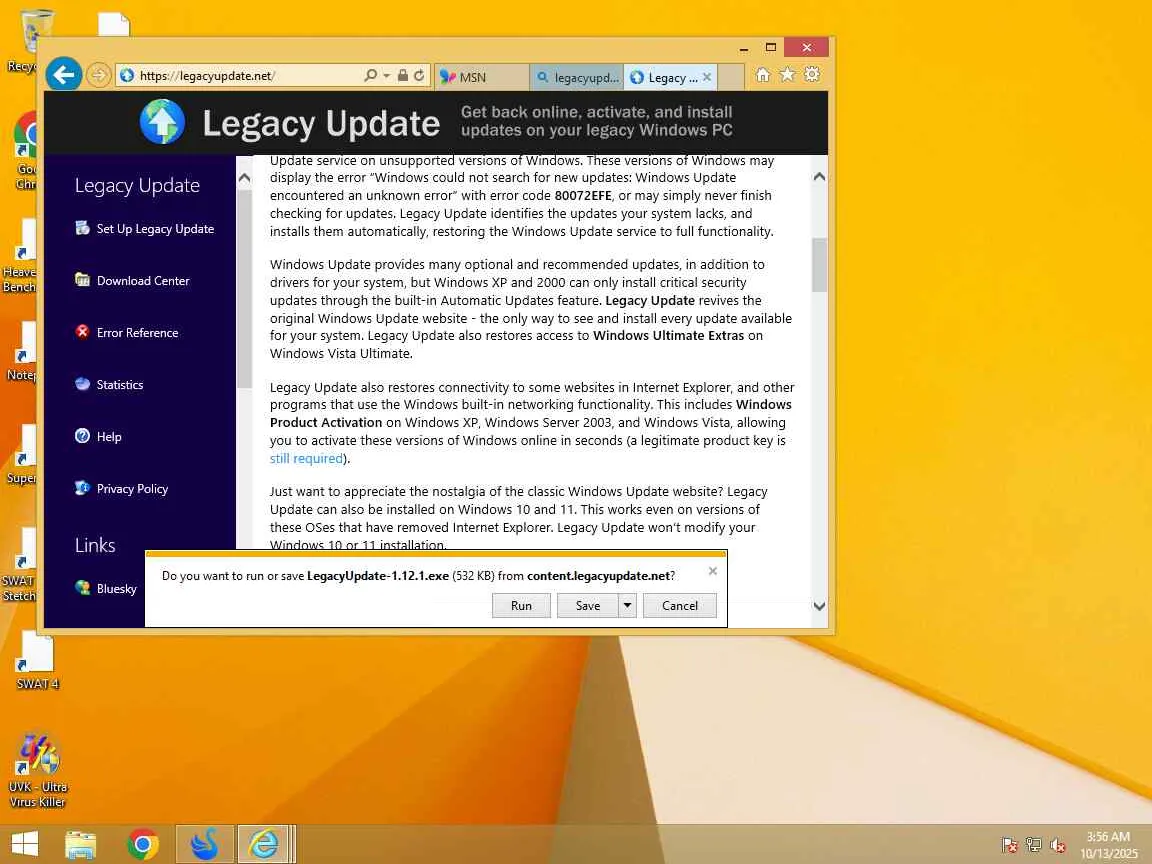Open the Windows Start button
The width and height of the screenshot is (1152, 864).
tap(25, 844)
